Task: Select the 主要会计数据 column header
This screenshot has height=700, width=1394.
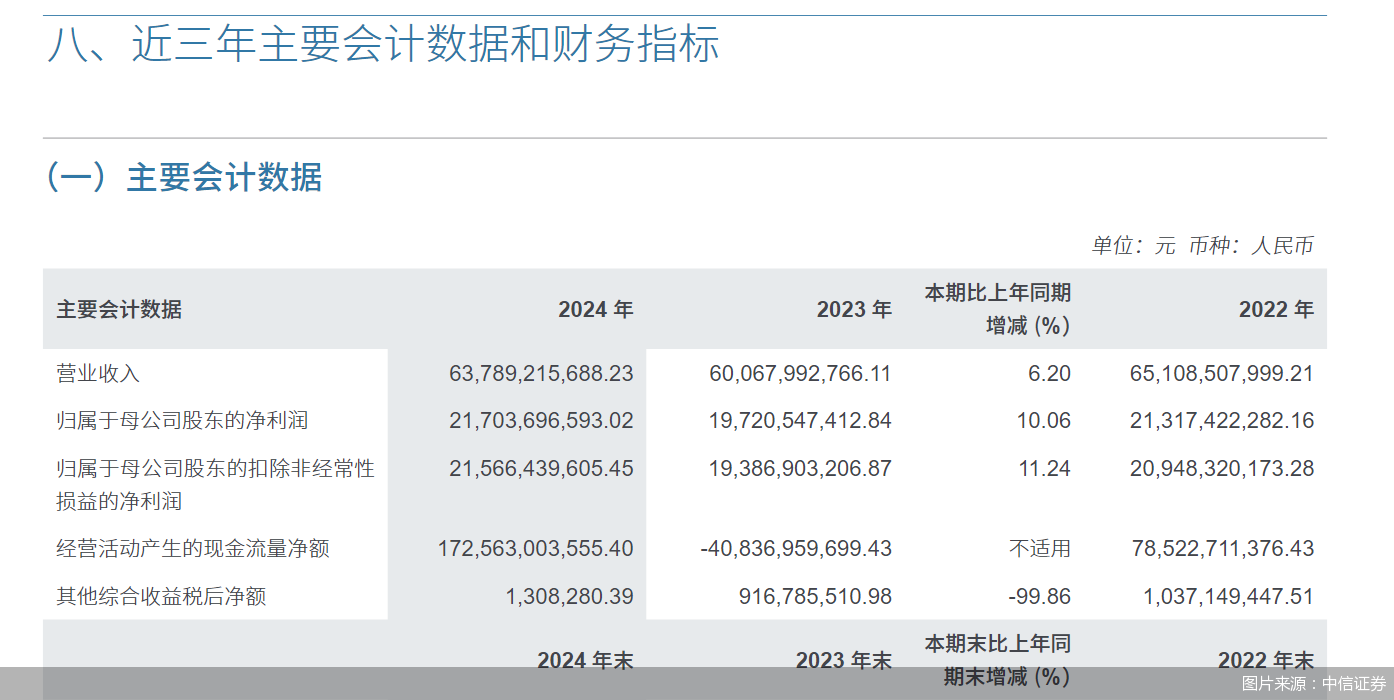Action: pyautogui.click(x=119, y=309)
